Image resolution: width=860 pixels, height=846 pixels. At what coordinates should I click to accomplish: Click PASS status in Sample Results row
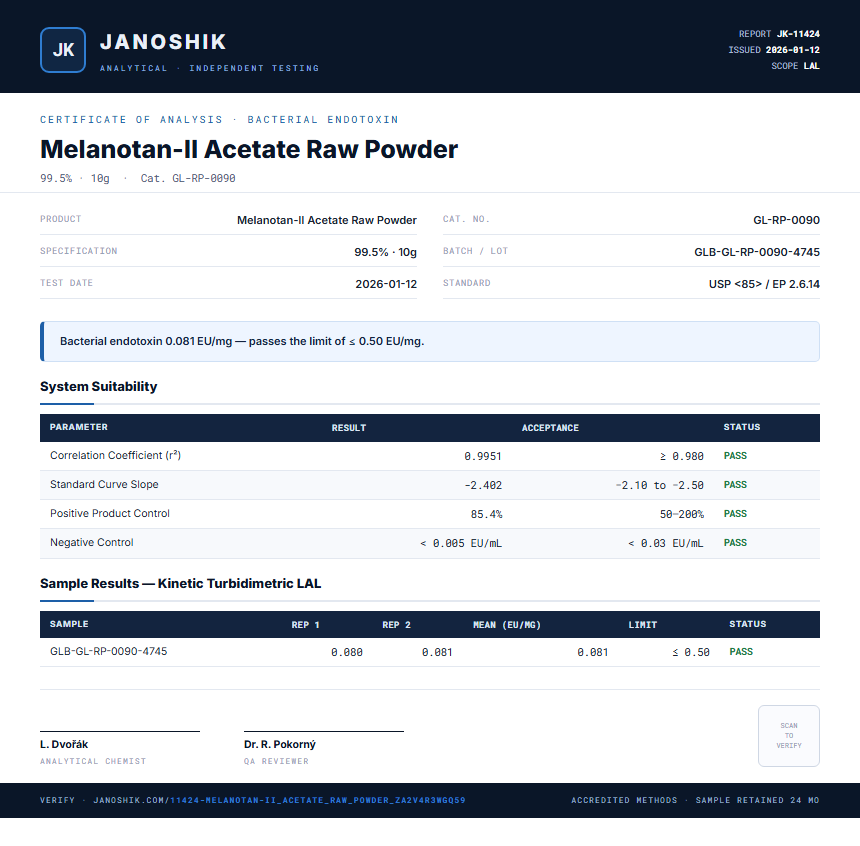(x=741, y=652)
